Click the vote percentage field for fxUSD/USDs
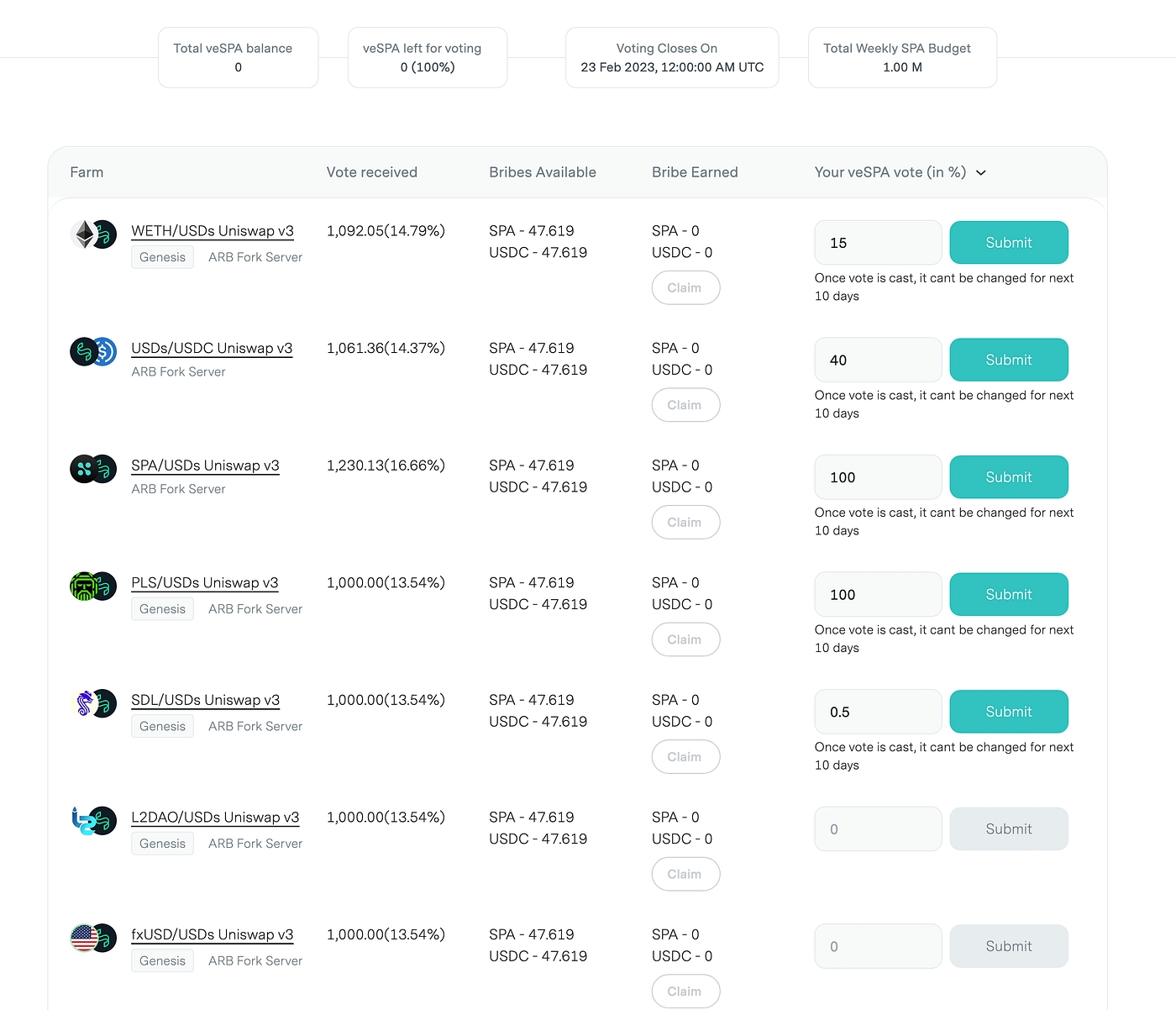1176x1010 pixels. click(x=878, y=946)
